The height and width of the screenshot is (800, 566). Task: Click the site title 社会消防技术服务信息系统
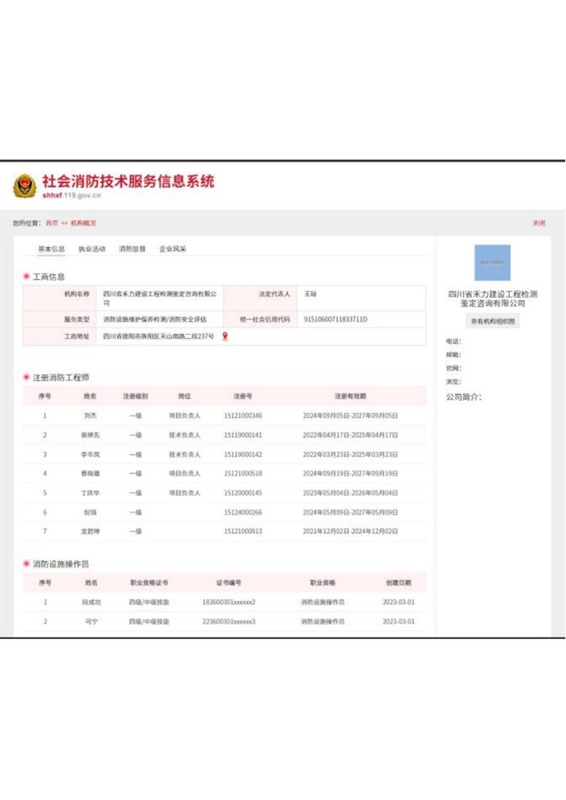[x=128, y=181]
